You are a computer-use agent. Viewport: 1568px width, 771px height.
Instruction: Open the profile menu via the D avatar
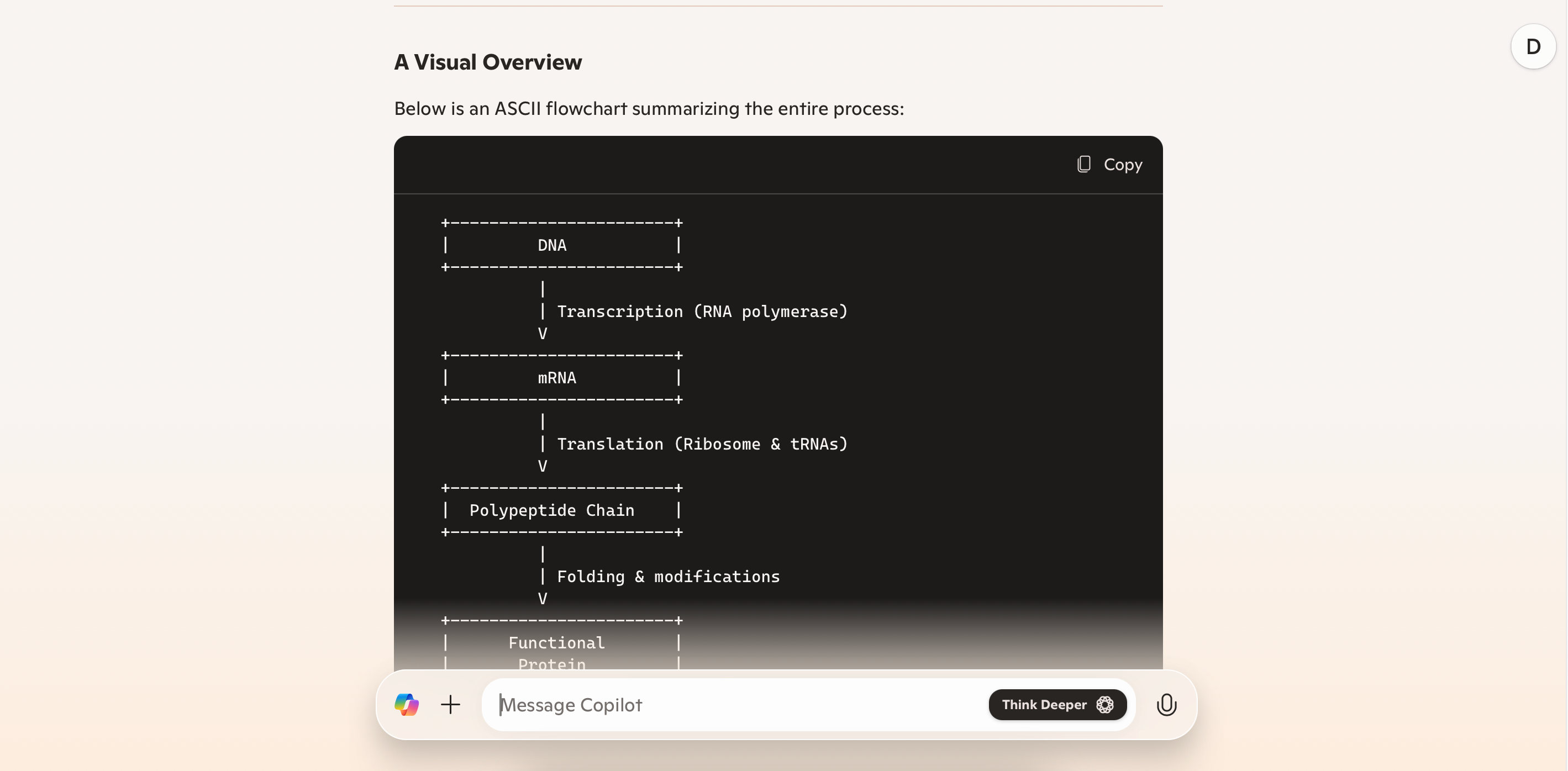tap(1533, 46)
